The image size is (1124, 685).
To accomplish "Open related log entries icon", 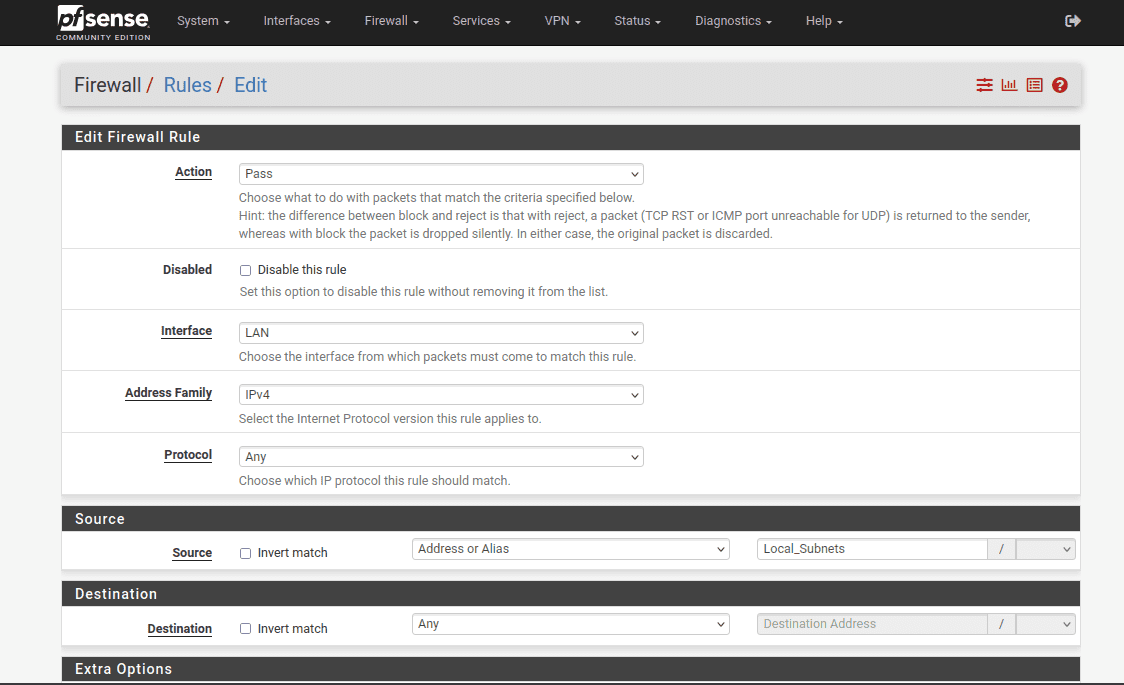I will coord(1034,85).
